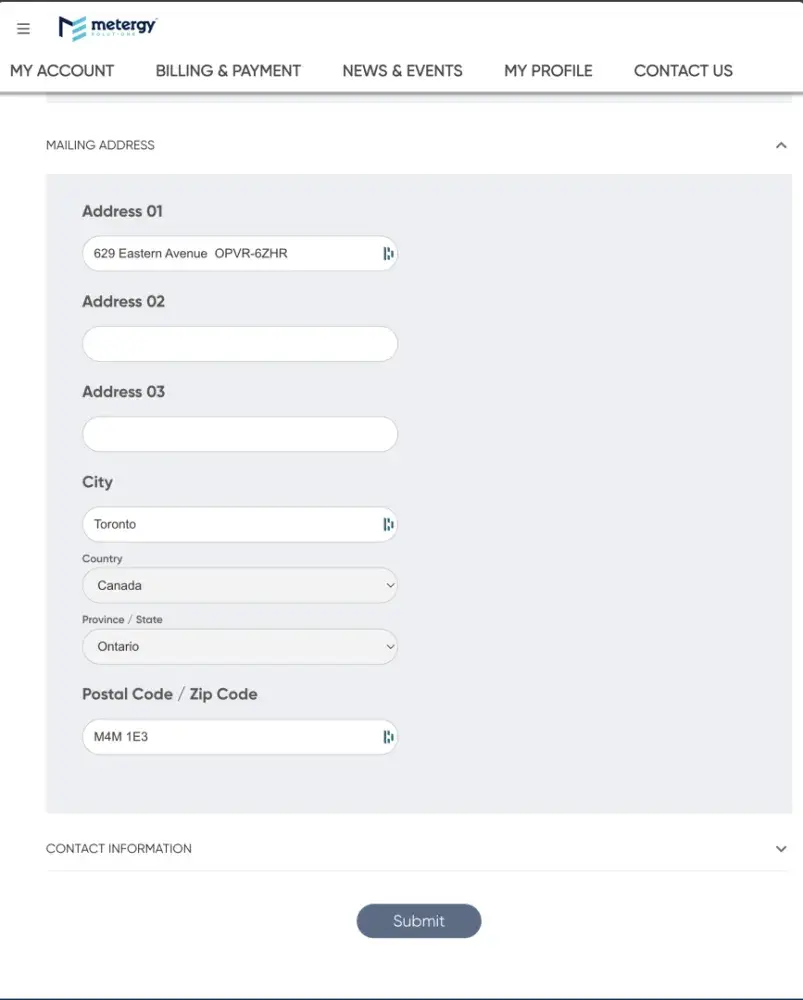Click the Postal Code / Zip Code field
The height and width of the screenshot is (1000, 803).
point(230,737)
